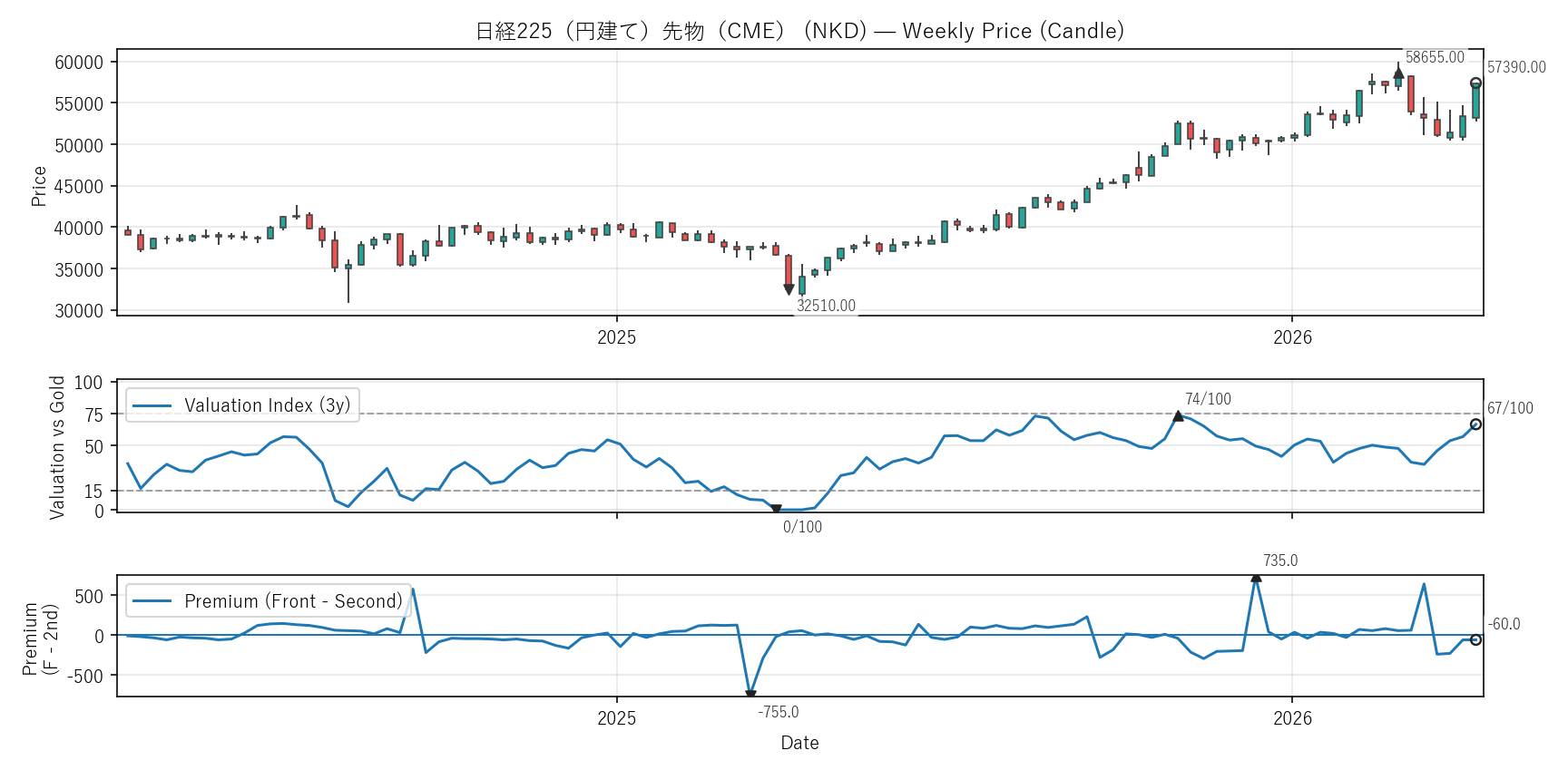Click the latest premium circle marker at -60.0
The height and width of the screenshot is (770, 1568).
tap(1475, 640)
